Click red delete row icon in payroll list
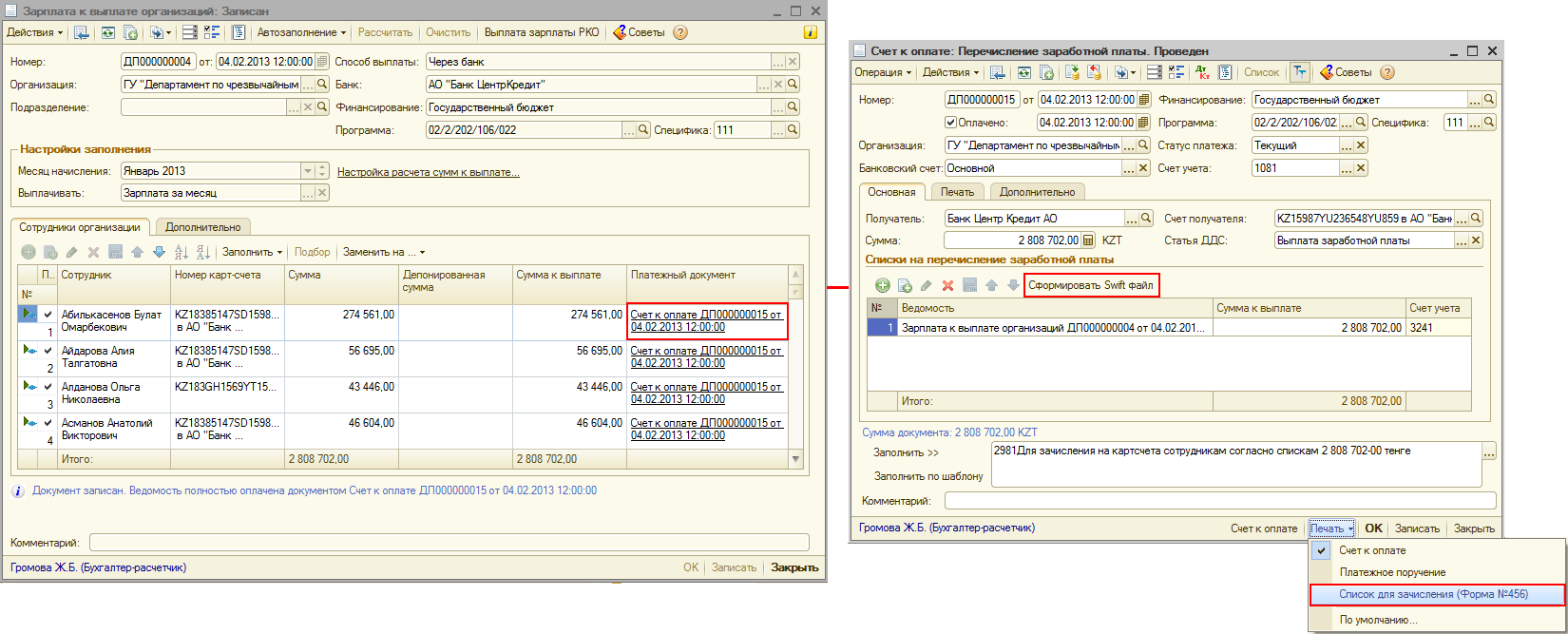Image resolution: width=1568 pixels, height=634 pixels. pos(947,285)
